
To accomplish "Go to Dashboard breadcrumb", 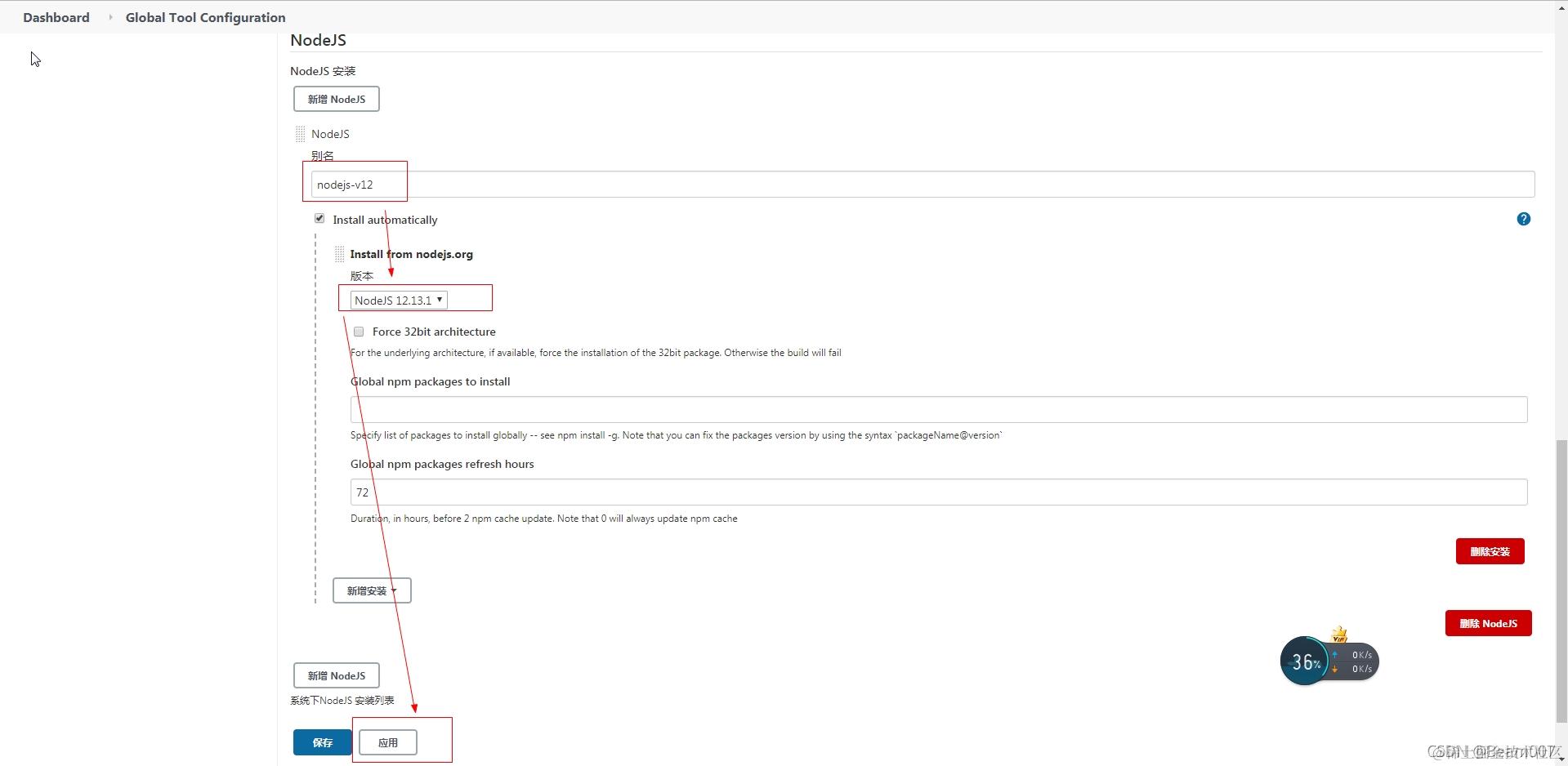I will [56, 17].
